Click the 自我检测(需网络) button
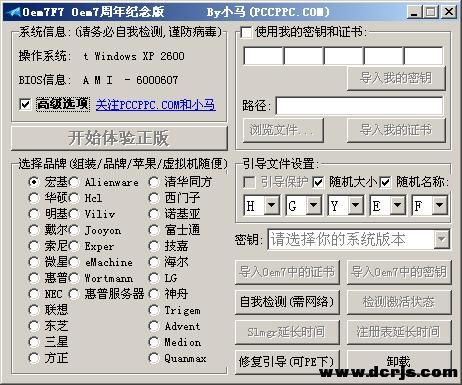462x385 pixels. [287, 302]
